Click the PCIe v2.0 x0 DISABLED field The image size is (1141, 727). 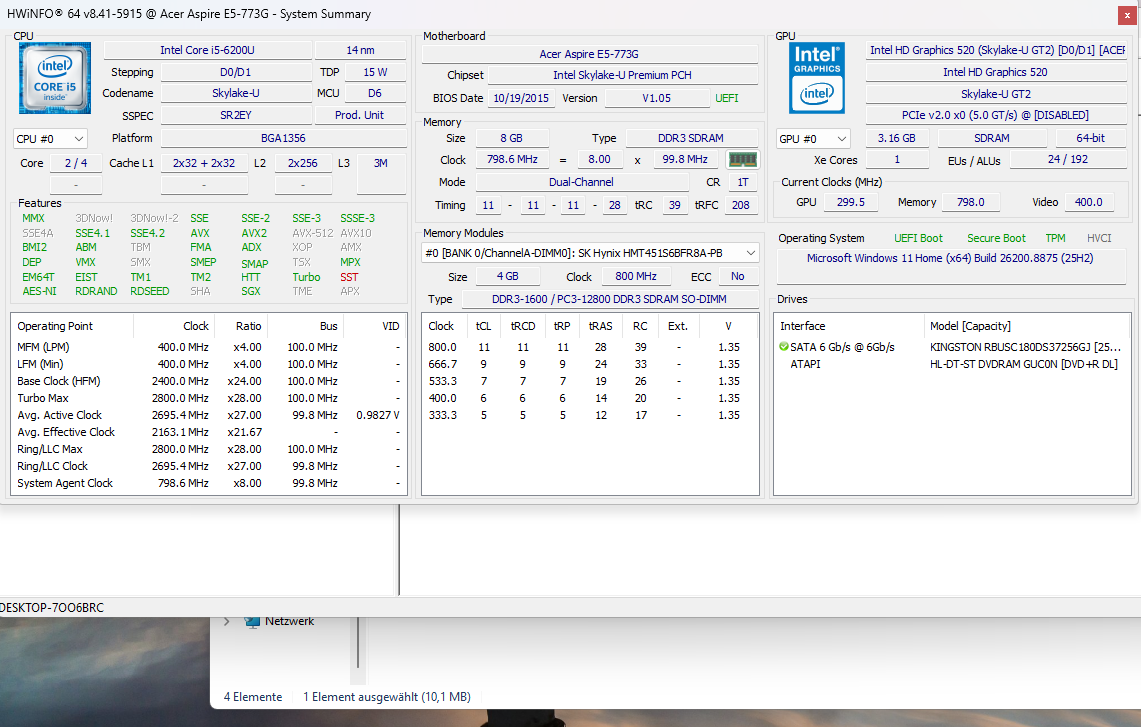pos(995,115)
